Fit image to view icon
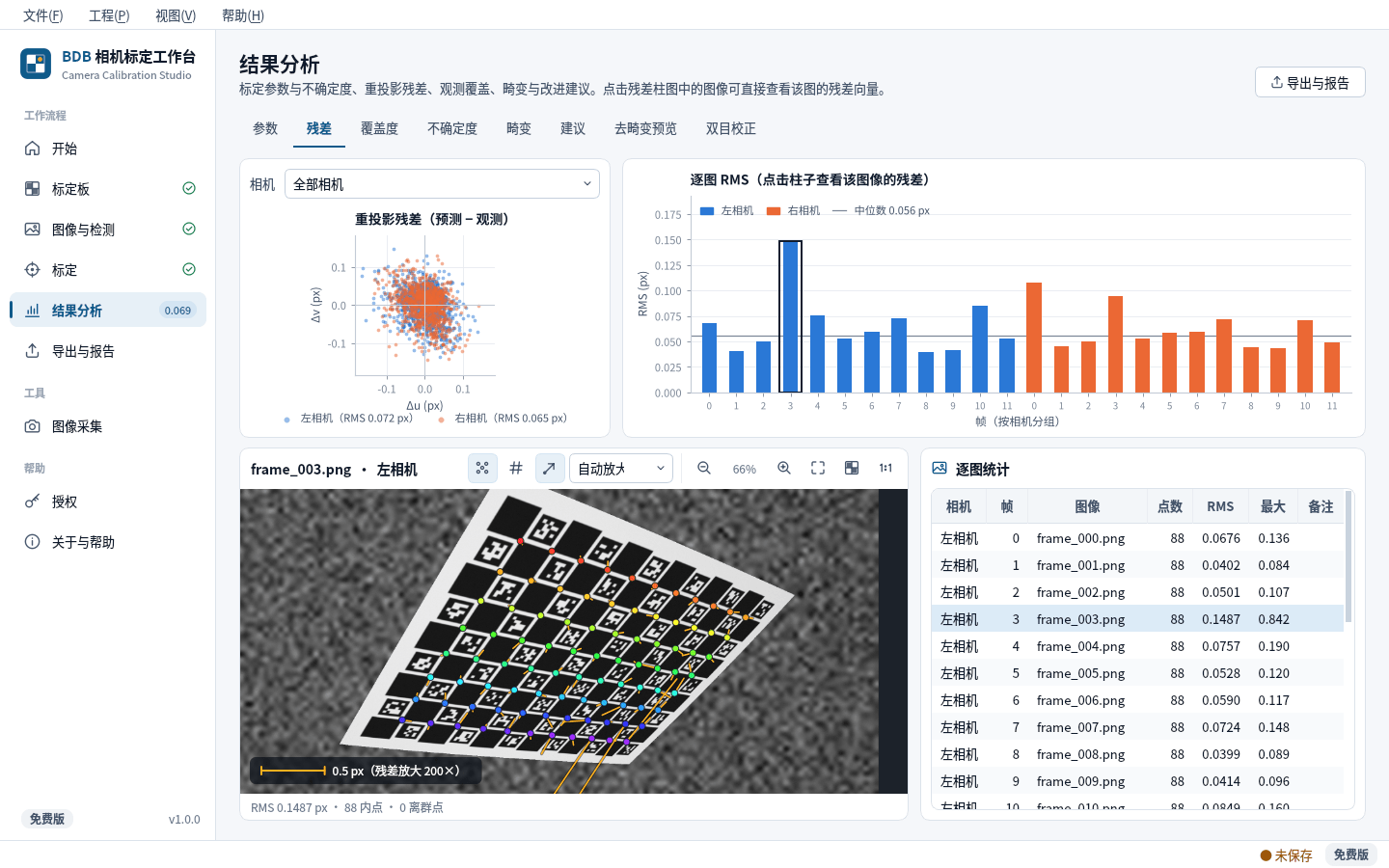 click(818, 468)
